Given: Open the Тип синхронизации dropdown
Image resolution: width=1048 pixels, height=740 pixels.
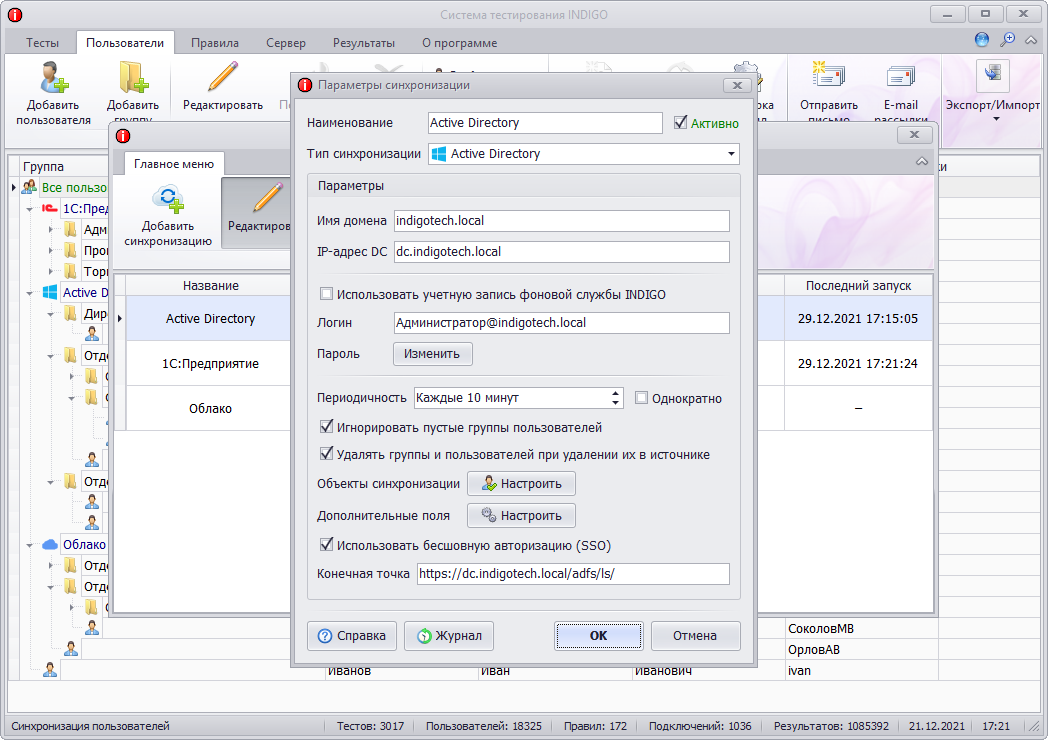Looking at the screenshot, I should [x=731, y=154].
